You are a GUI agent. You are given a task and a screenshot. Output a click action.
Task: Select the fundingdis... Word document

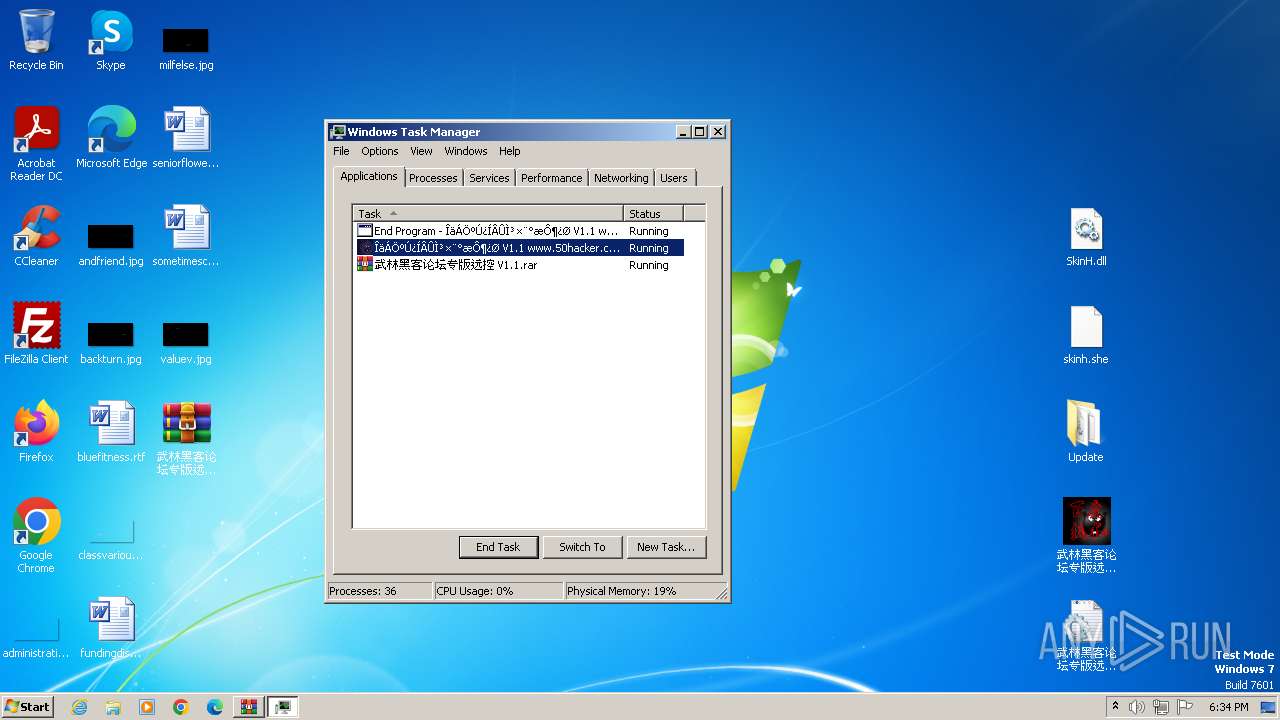pos(111,627)
